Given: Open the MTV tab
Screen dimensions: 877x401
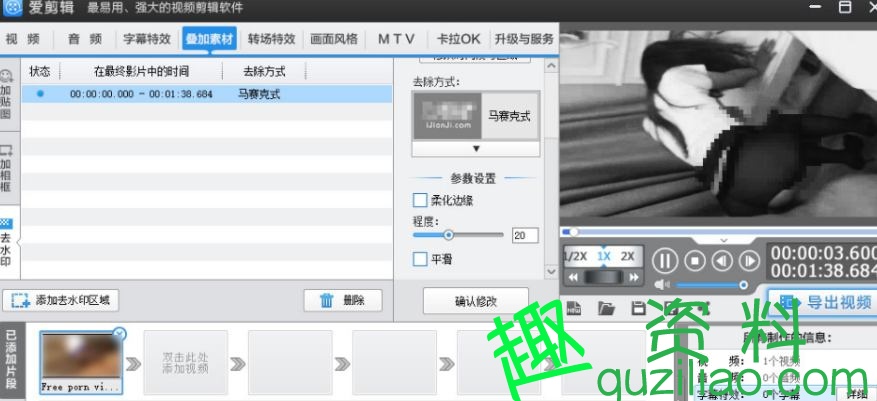Looking at the screenshot, I should click(x=397, y=39).
